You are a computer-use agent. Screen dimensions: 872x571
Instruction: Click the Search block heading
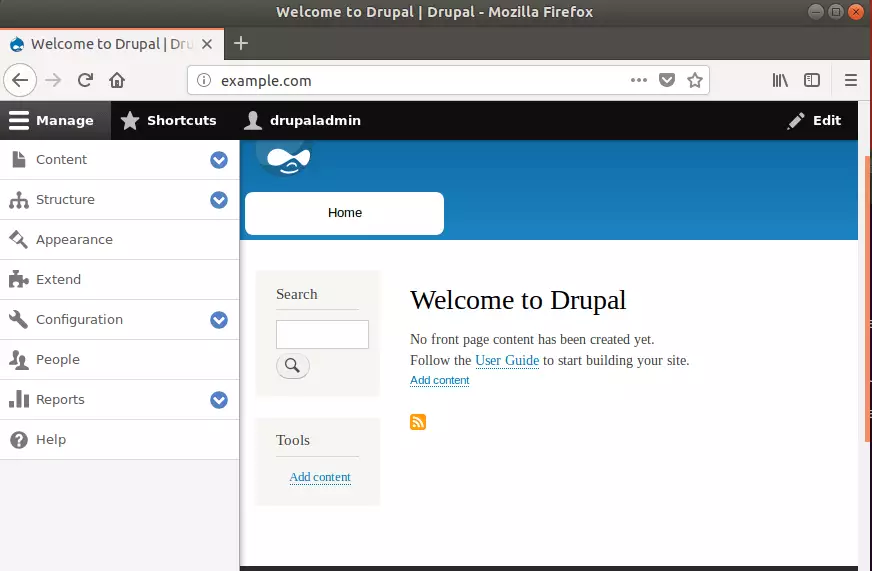click(x=296, y=294)
